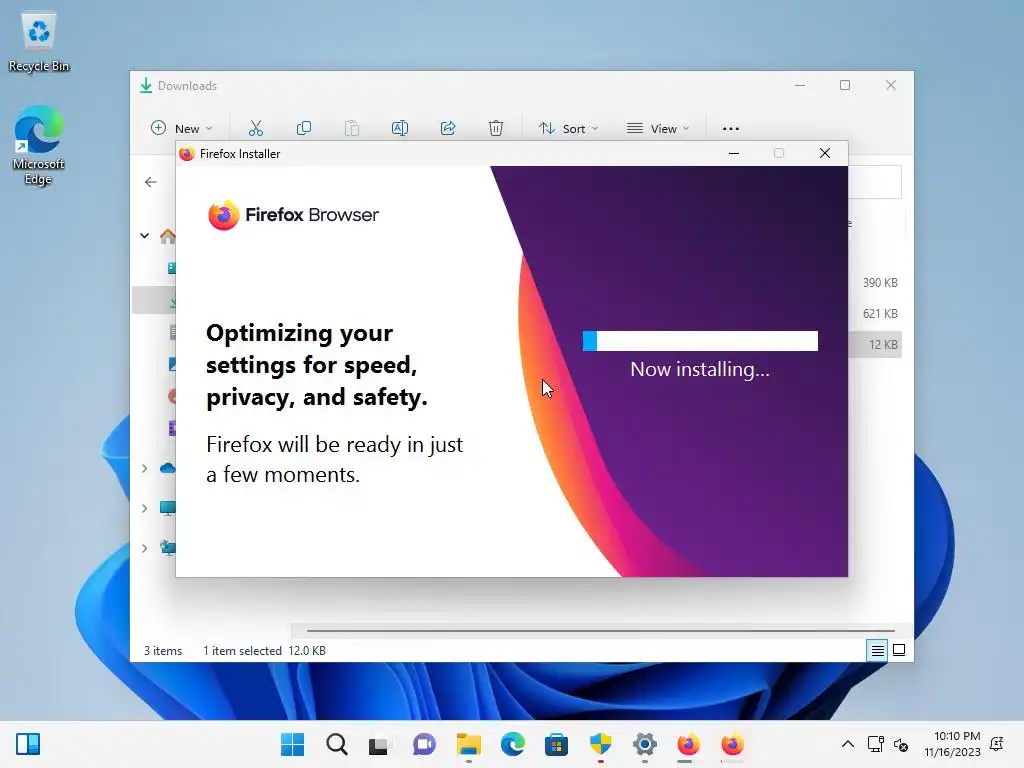Launch Microsoft Edge from taskbar
This screenshot has height=768, width=1024.
513,744
